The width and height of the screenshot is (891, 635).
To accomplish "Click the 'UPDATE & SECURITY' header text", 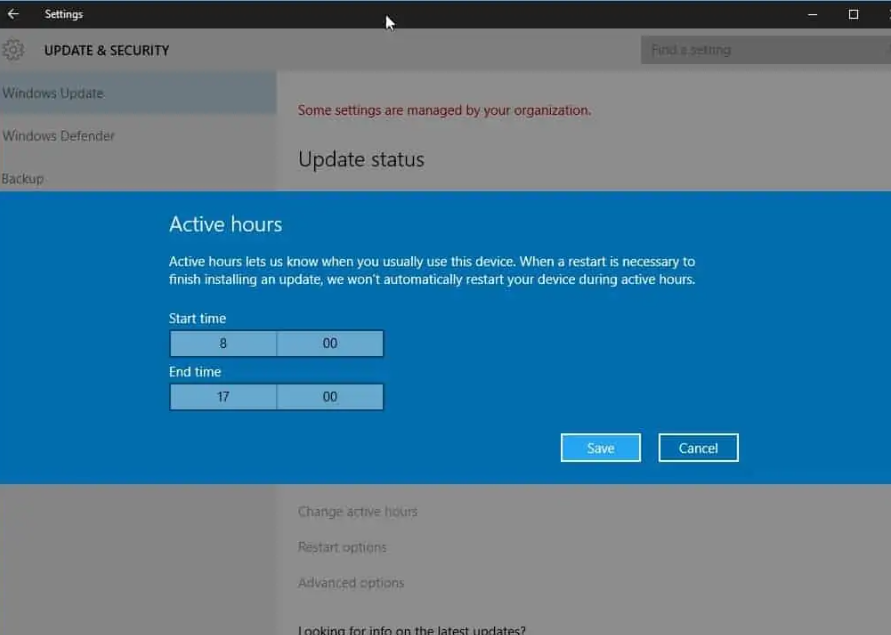I will [x=106, y=51].
